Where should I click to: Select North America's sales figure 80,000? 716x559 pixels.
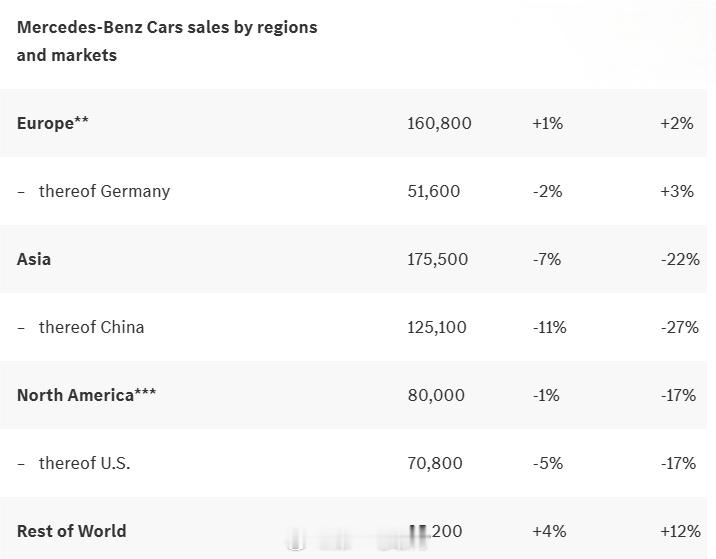tap(436, 395)
